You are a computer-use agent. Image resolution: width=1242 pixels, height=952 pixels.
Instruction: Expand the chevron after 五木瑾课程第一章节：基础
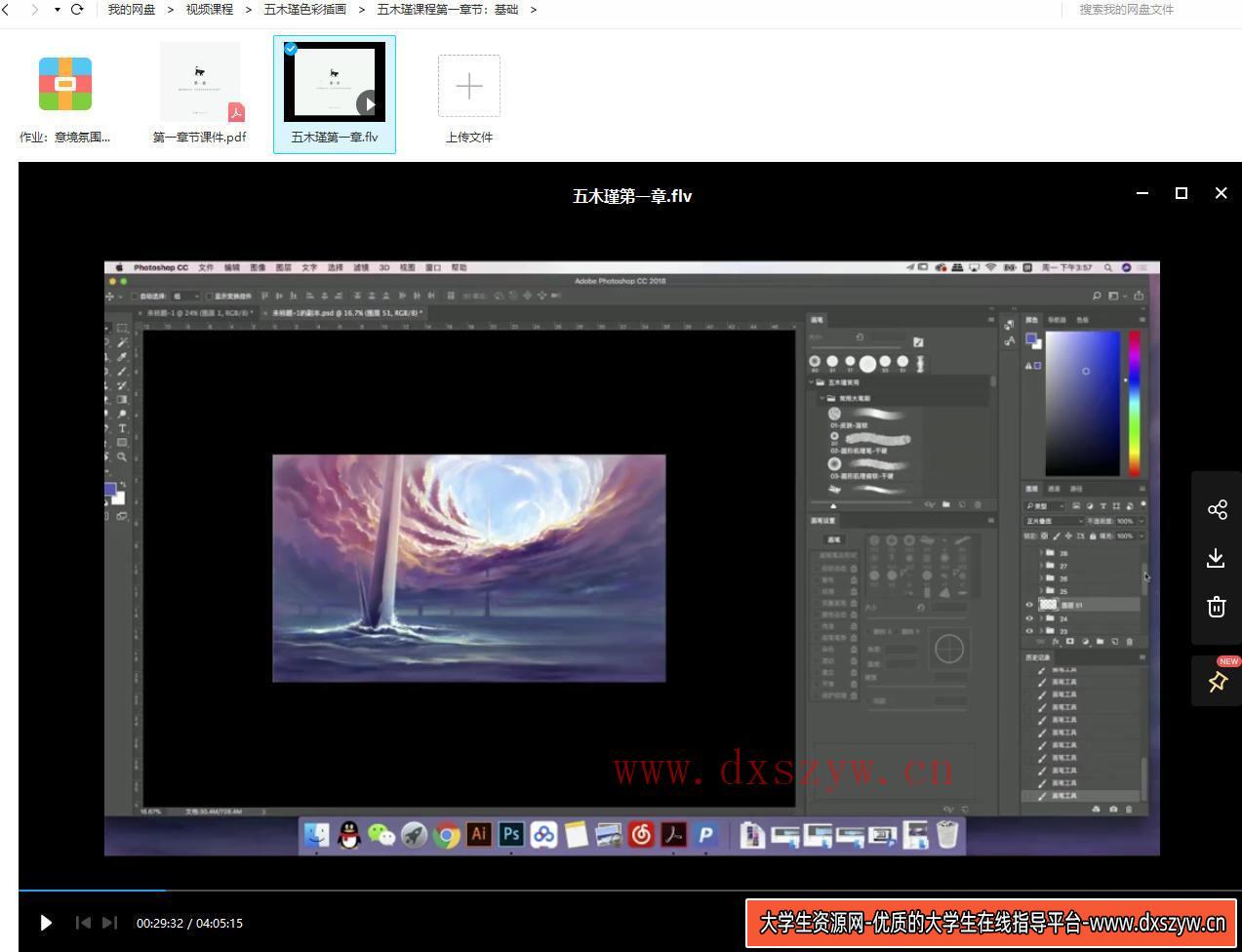pos(534,10)
